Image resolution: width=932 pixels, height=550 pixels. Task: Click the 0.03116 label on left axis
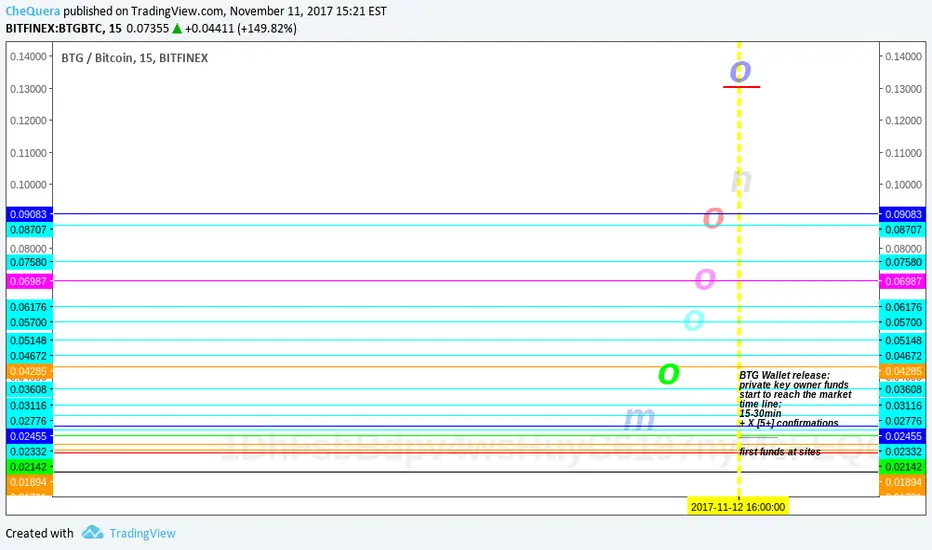click(29, 406)
